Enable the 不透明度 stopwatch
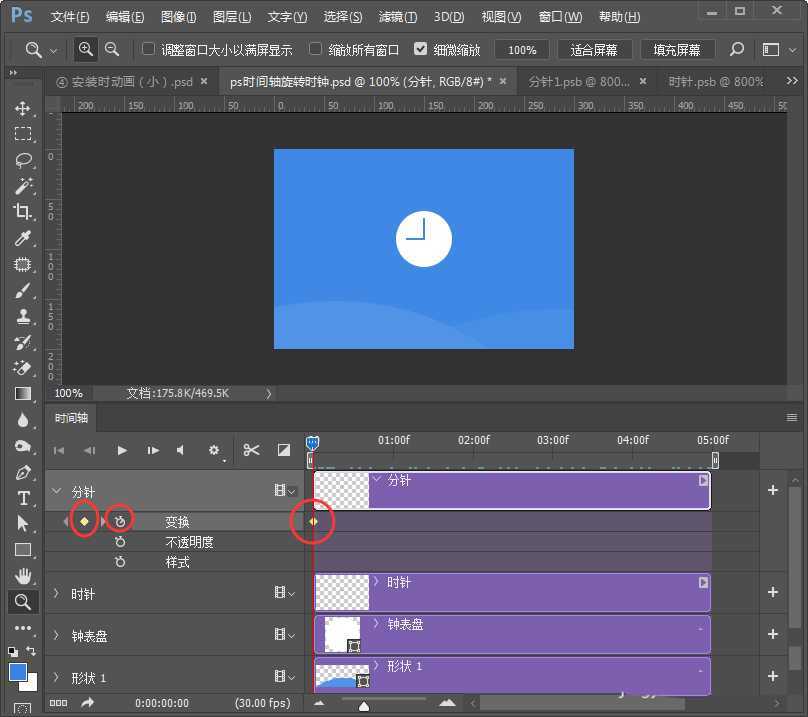Viewport: 808px width, 717px height. (x=119, y=541)
